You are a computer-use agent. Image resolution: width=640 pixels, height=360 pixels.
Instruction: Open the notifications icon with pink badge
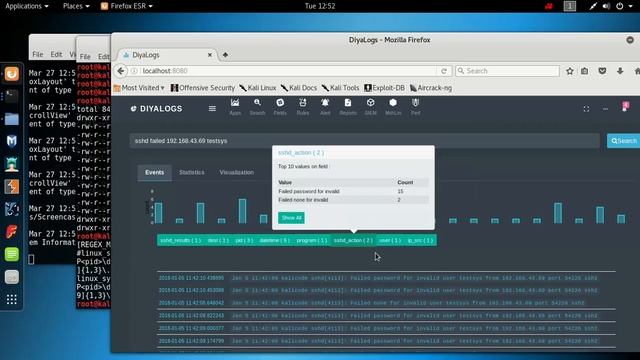coord(625,107)
